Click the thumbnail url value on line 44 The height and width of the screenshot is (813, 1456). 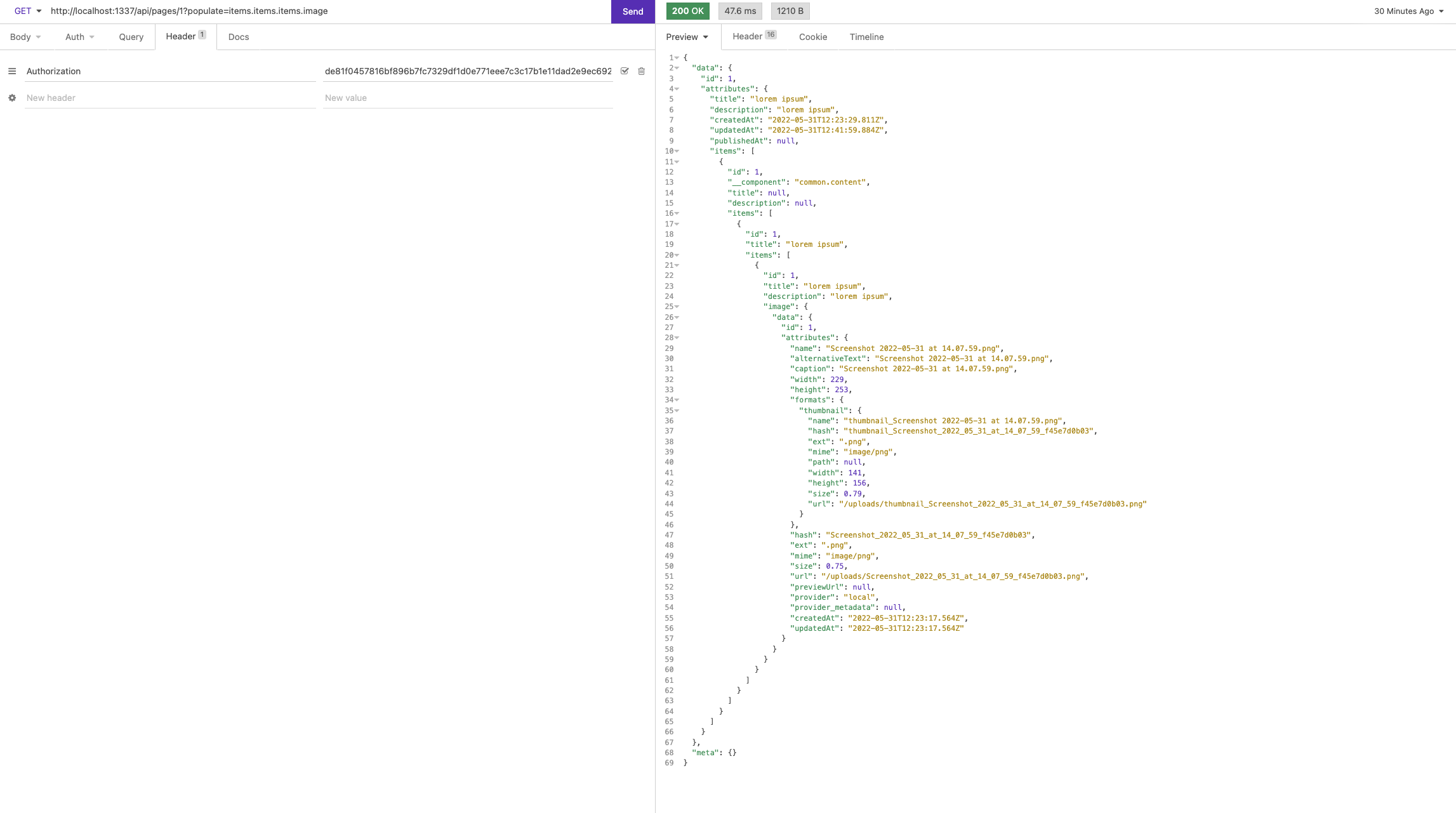coord(993,504)
